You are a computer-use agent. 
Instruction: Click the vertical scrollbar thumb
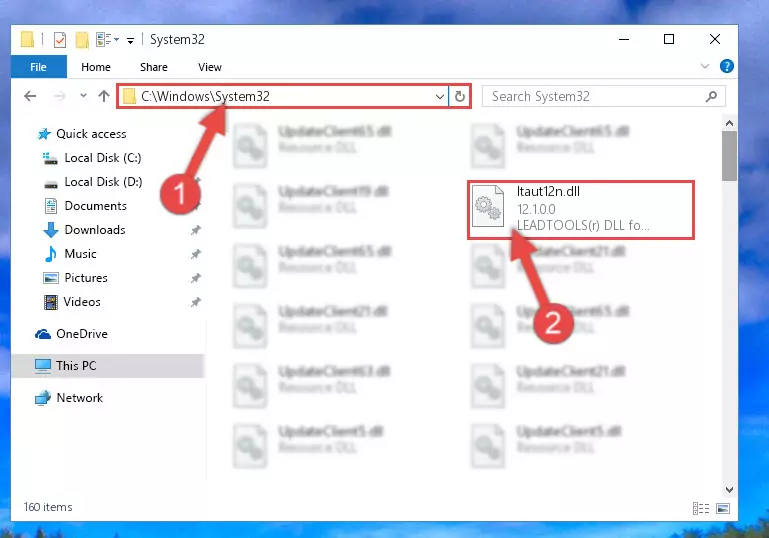pos(729,156)
